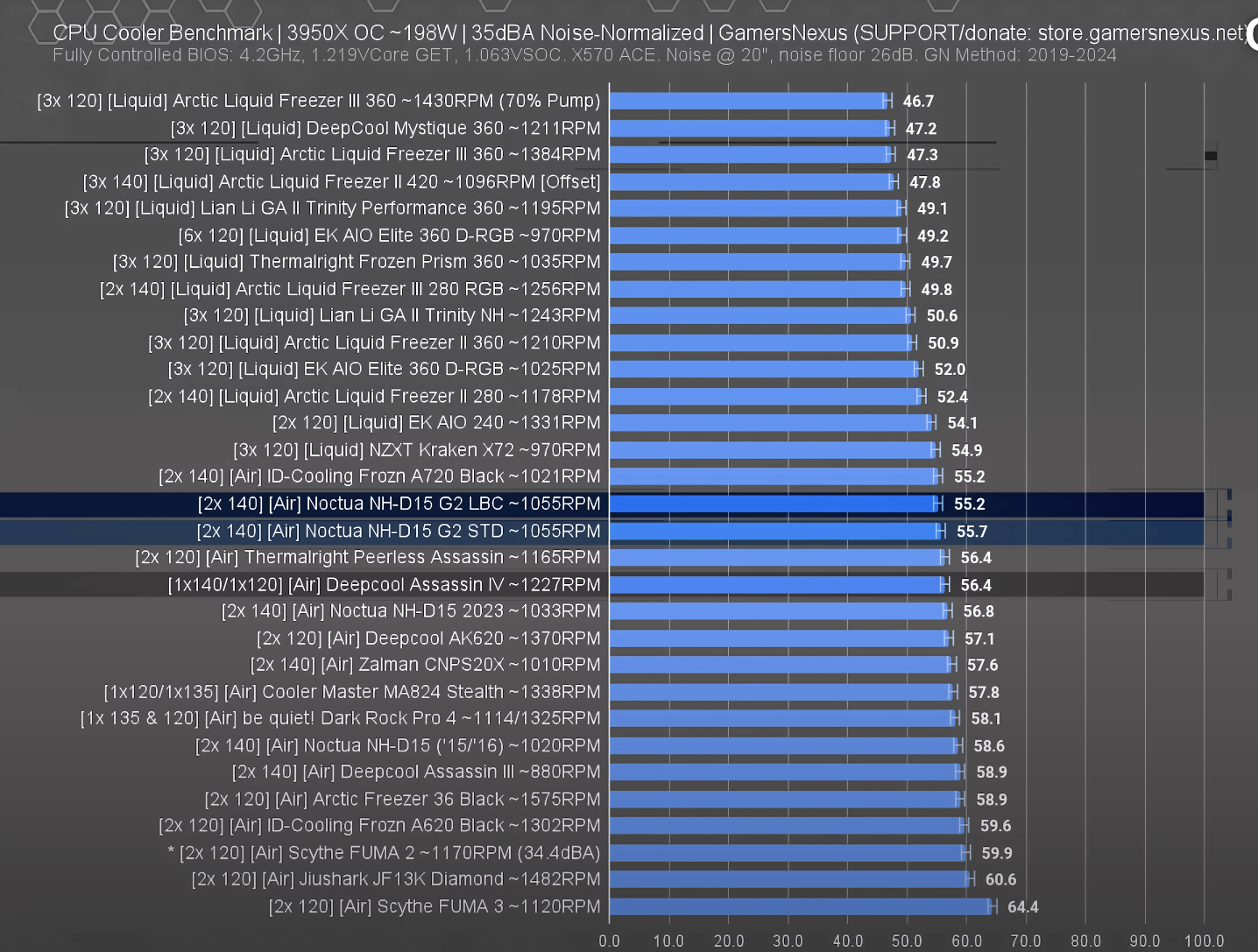Click Arctic Liquid Freezer III 280 RGB label
This screenshot has width=1258, height=952.
pyautogui.click(x=350, y=289)
